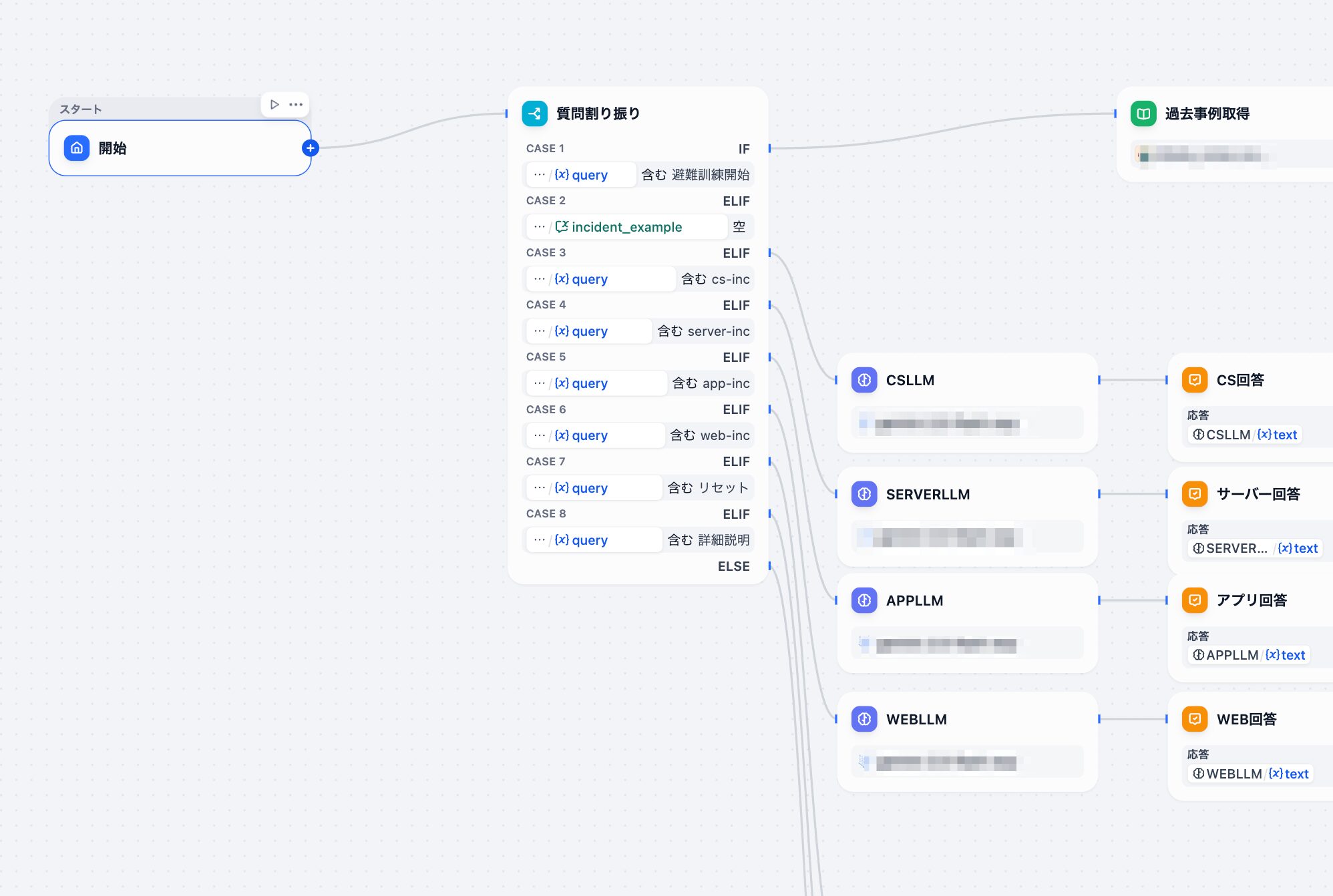The width and height of the screenshot is (1333, 896).
Task: Click the orange アプリ回答 answer icon
Action: pos(1195,600)
